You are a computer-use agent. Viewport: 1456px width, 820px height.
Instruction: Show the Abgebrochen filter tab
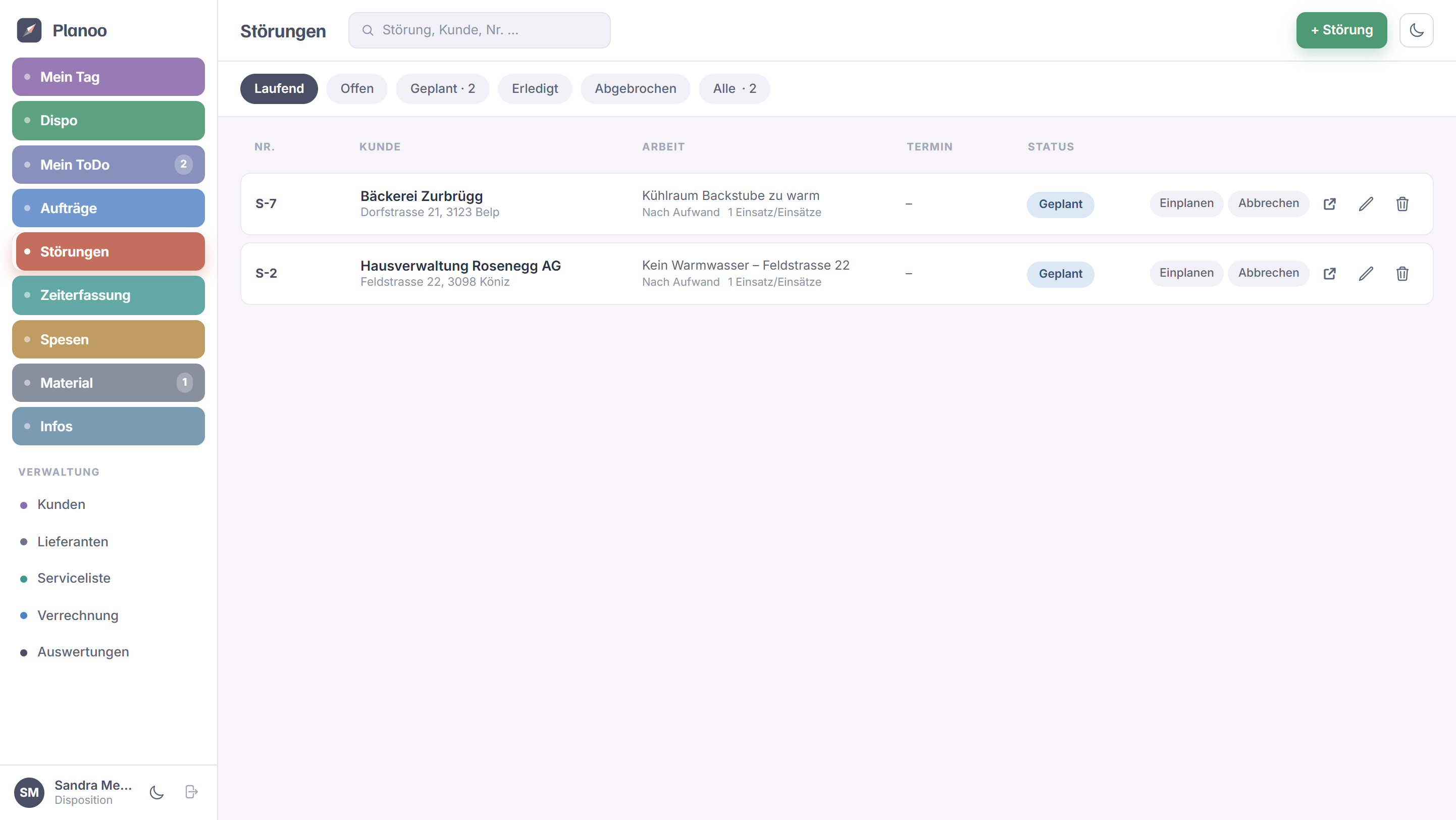[635, 89]
